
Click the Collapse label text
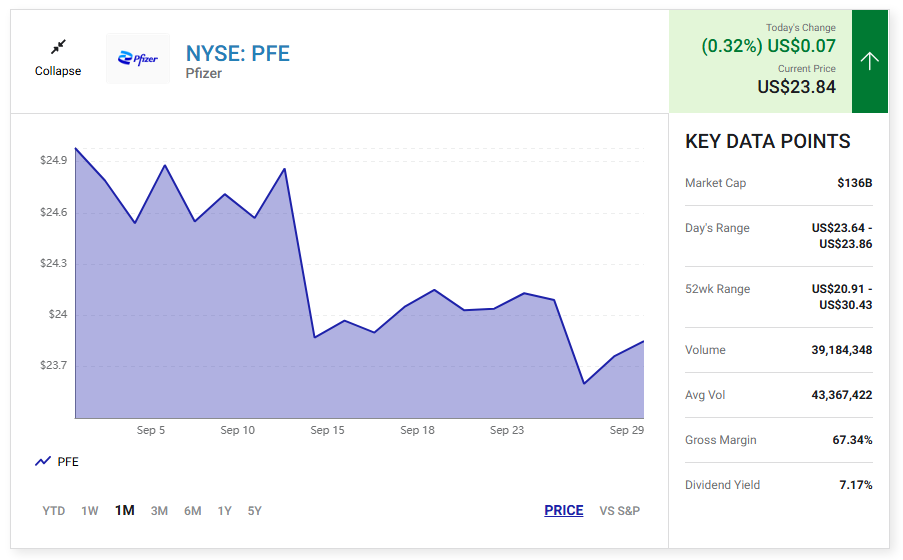[x=58, y=71]
